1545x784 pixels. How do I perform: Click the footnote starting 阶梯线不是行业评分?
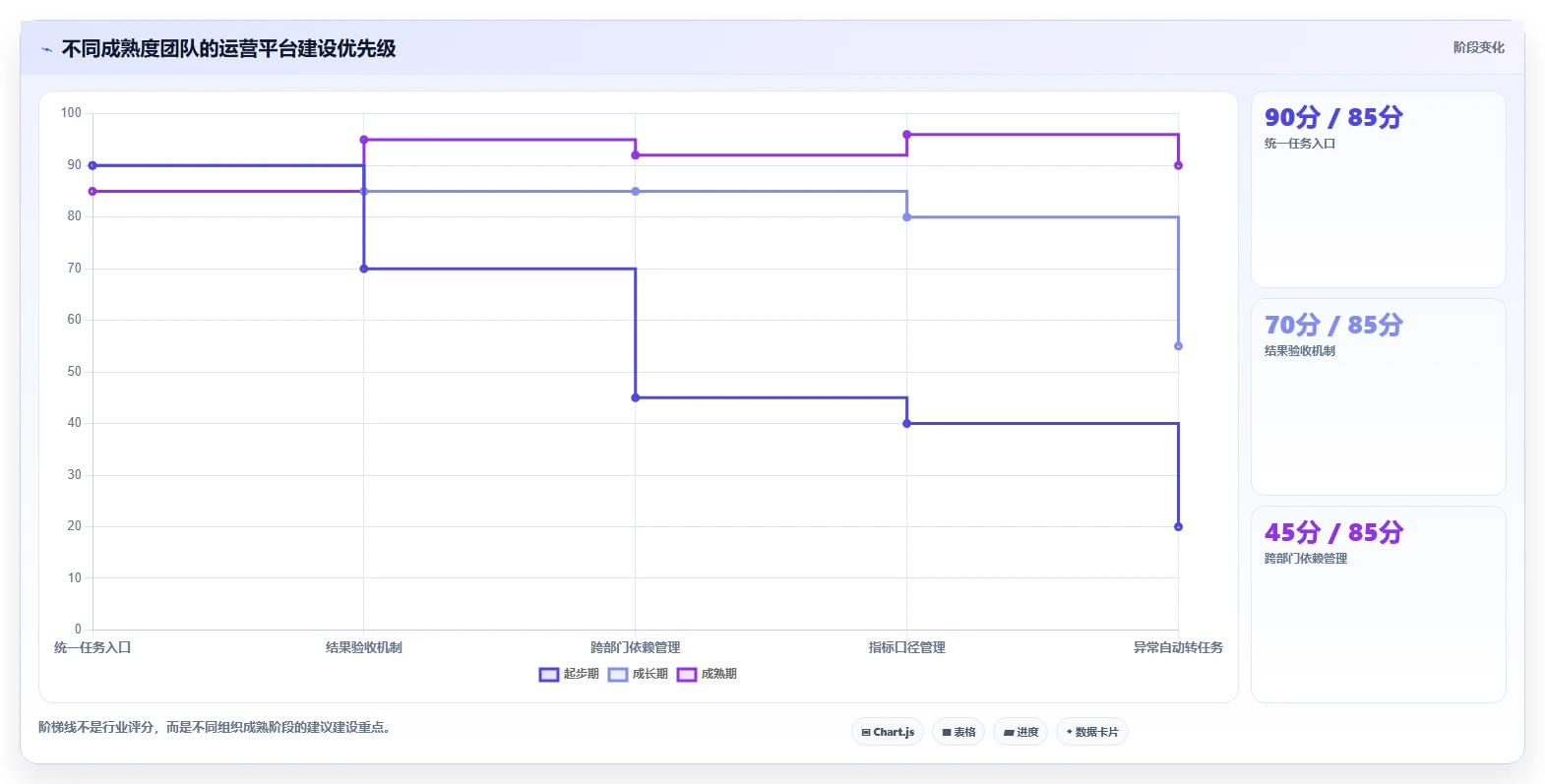coord(216,728)
